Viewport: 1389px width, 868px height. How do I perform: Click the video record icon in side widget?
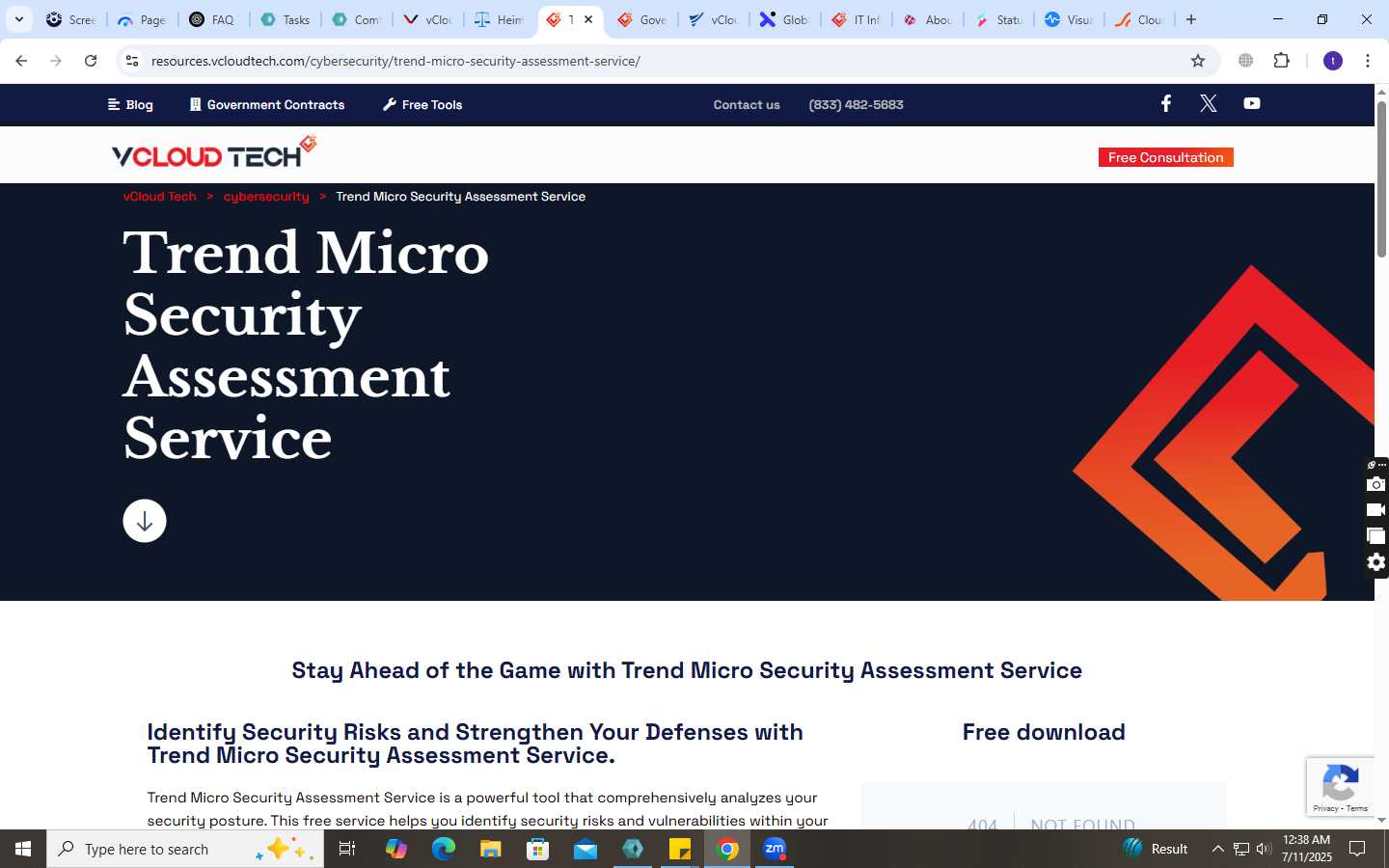tap(1376, 510)
